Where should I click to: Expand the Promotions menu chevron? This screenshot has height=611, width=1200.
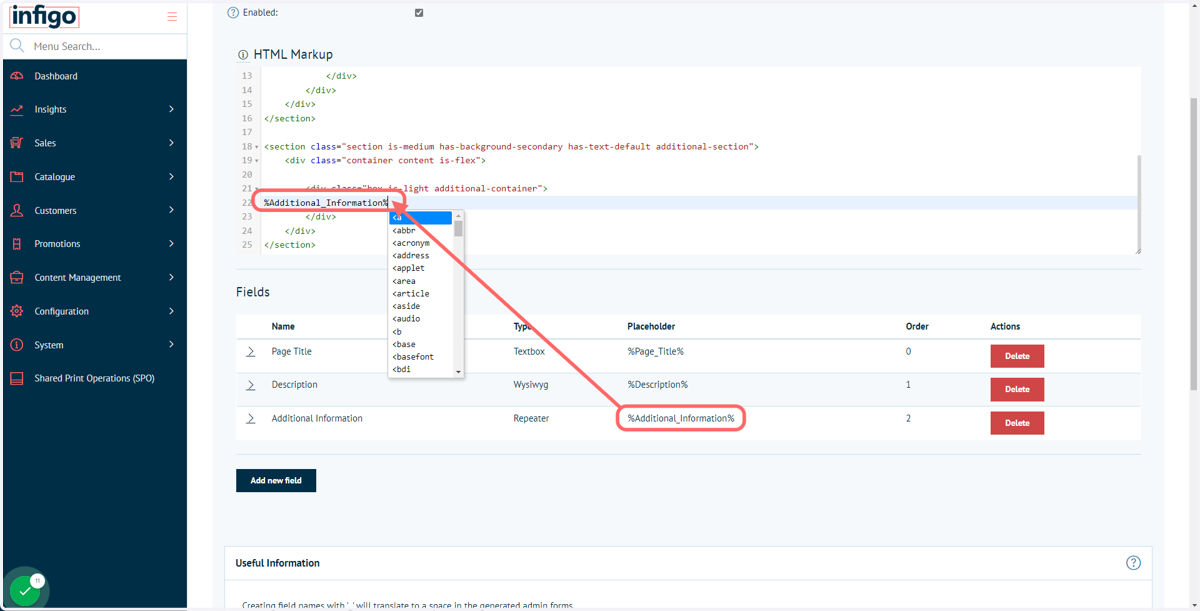pos(171,244)
